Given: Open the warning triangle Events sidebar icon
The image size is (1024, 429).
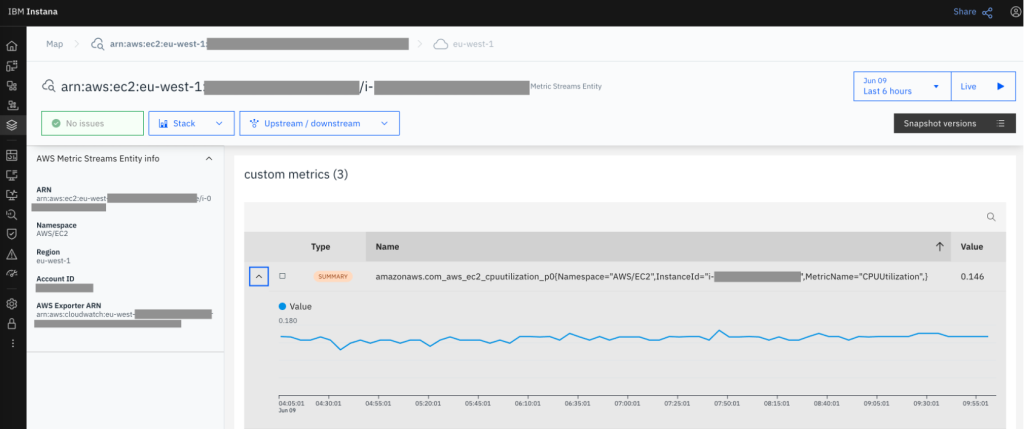Looking at the screenshot, I should [12, 254].
